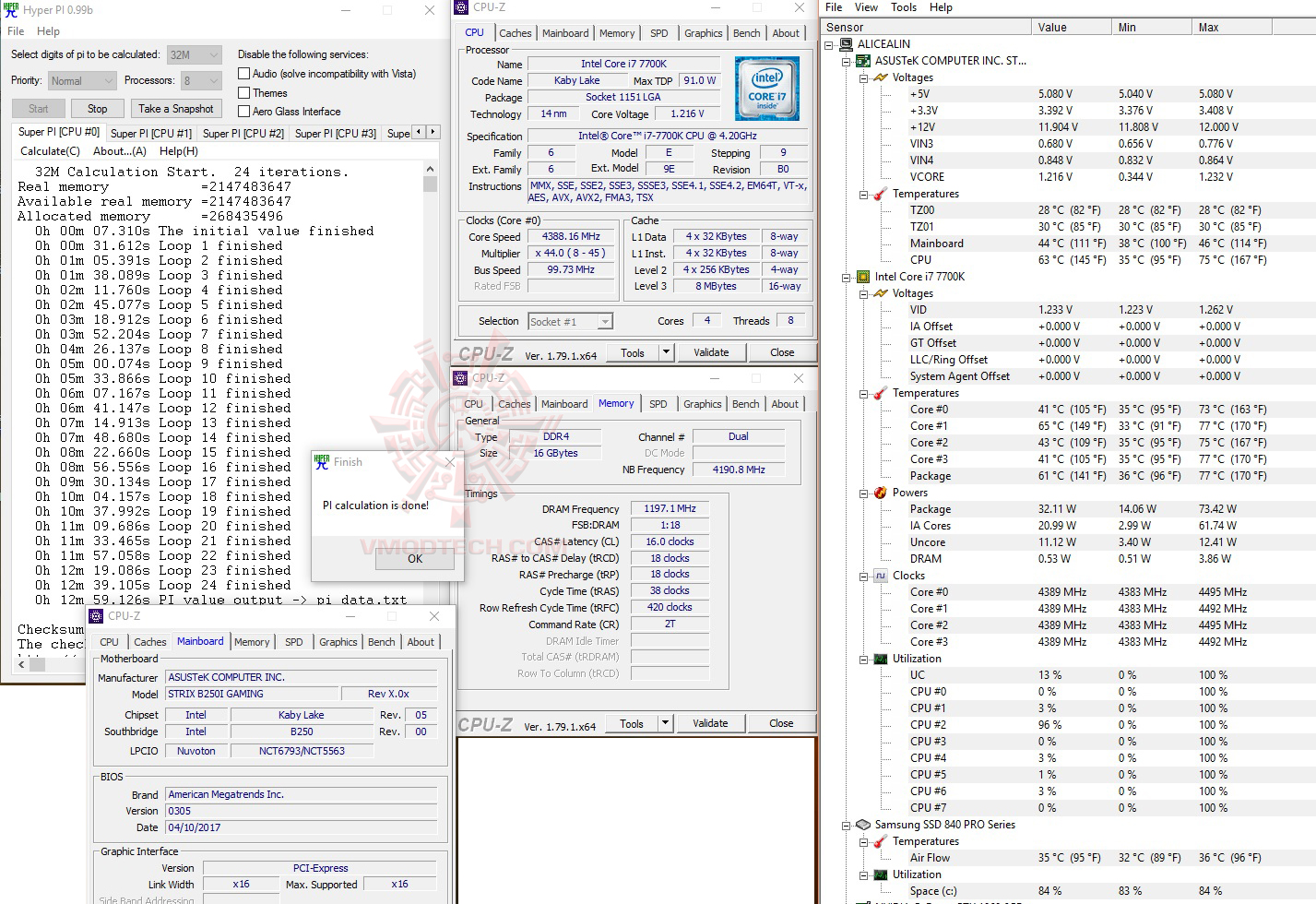Click the Clocks icon in the sensor tree
Screen dimensions: 1316x904
click(x=881, y=576)
